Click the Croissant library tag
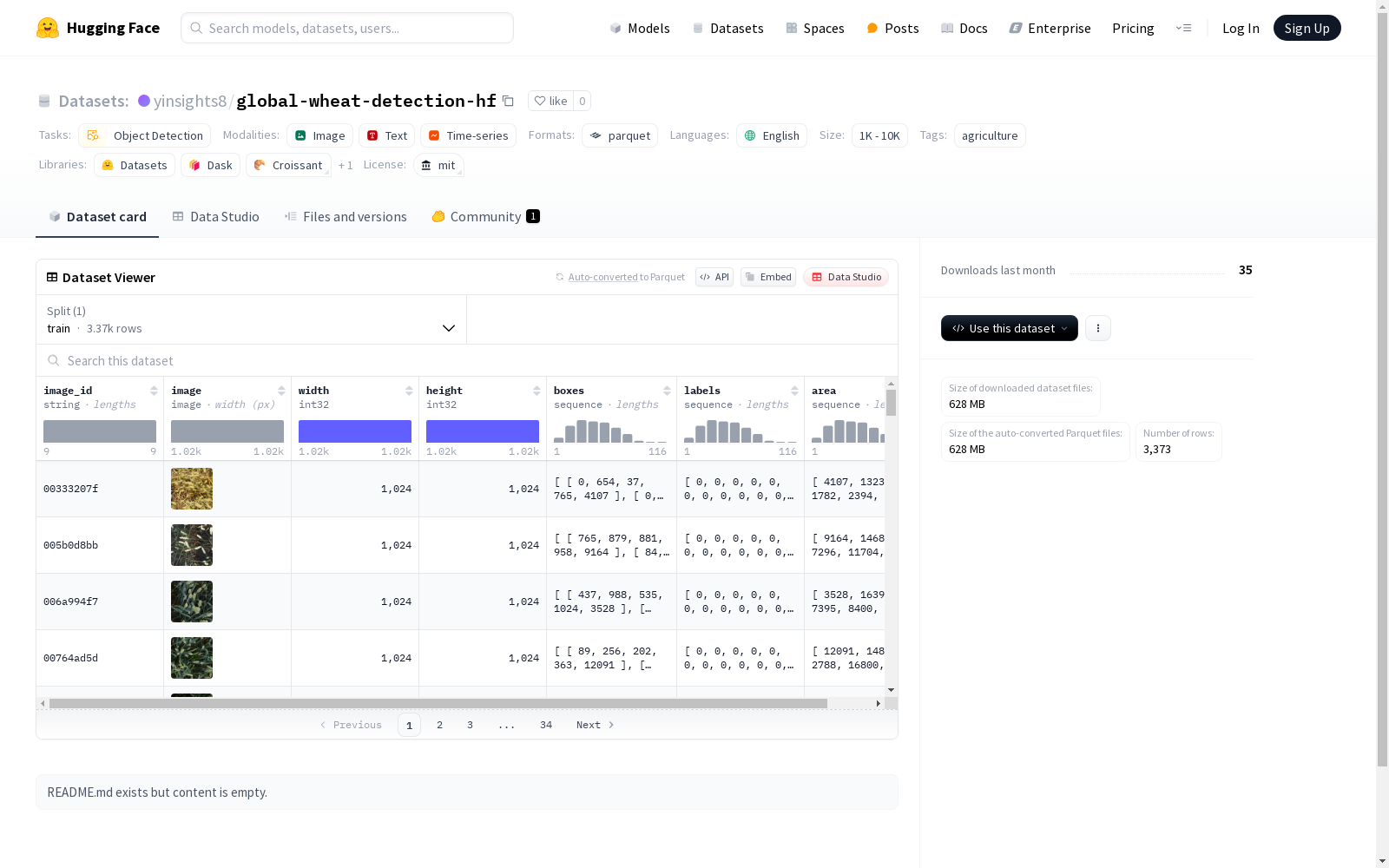The width and height of the screenshot is (1389, 868). [288, 165]
